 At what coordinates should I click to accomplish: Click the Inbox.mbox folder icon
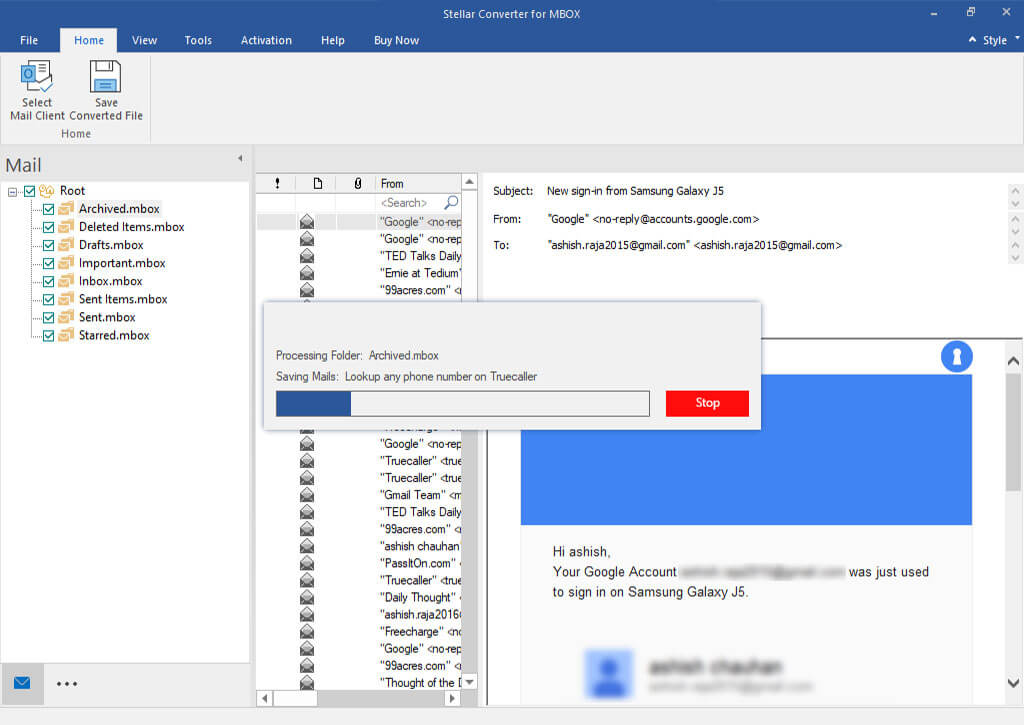[x=66, y=281]
